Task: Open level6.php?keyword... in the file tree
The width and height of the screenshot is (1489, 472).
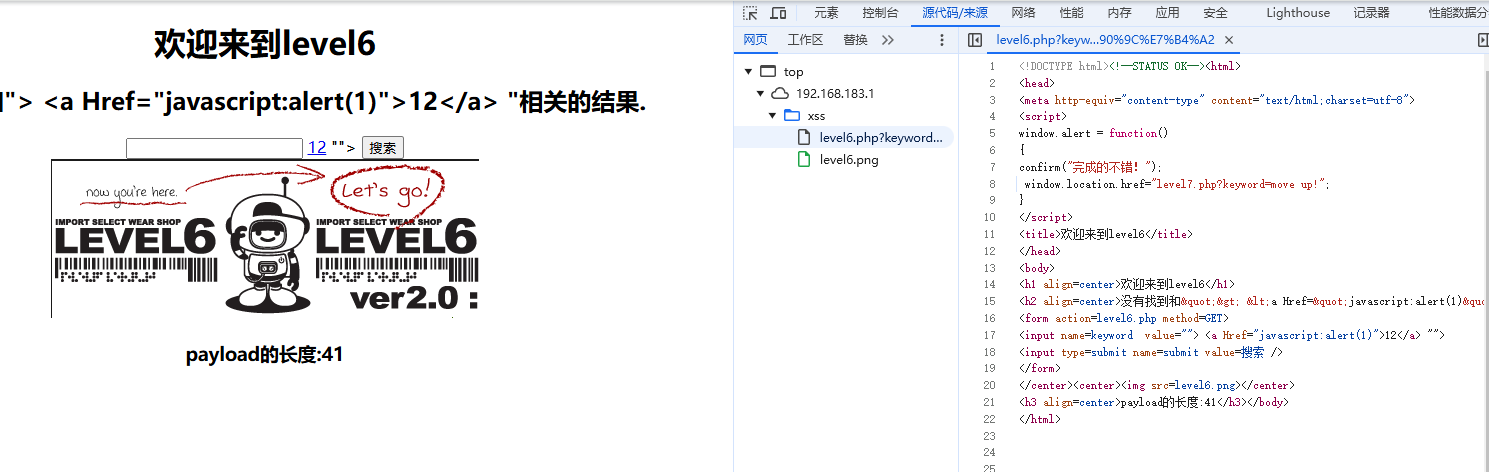Action: pyautogui.click(x=881, y=138)
